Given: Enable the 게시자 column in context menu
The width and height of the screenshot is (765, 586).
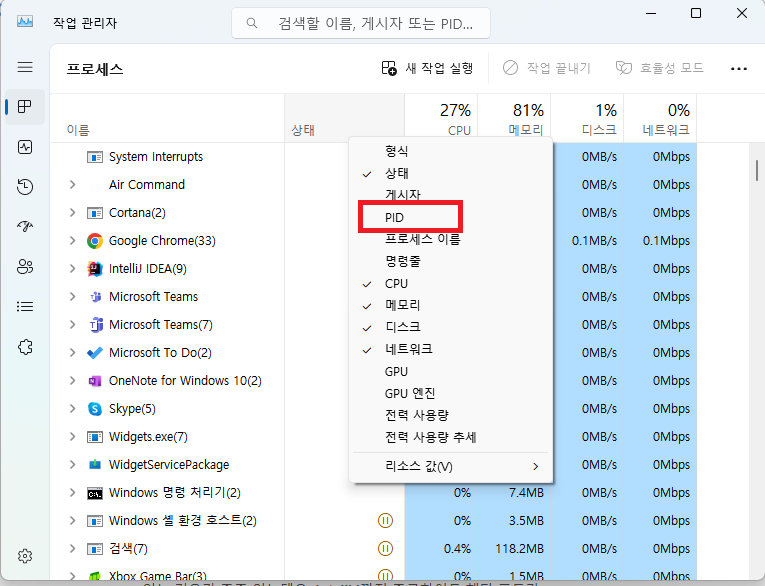Looking at the screenshot, I should (451, 195).
